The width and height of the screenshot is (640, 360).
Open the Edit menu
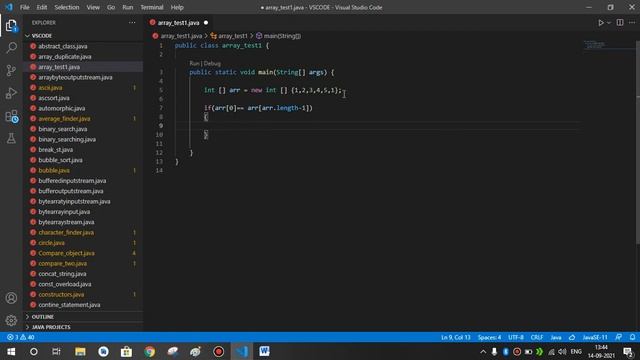click(42, 7)
